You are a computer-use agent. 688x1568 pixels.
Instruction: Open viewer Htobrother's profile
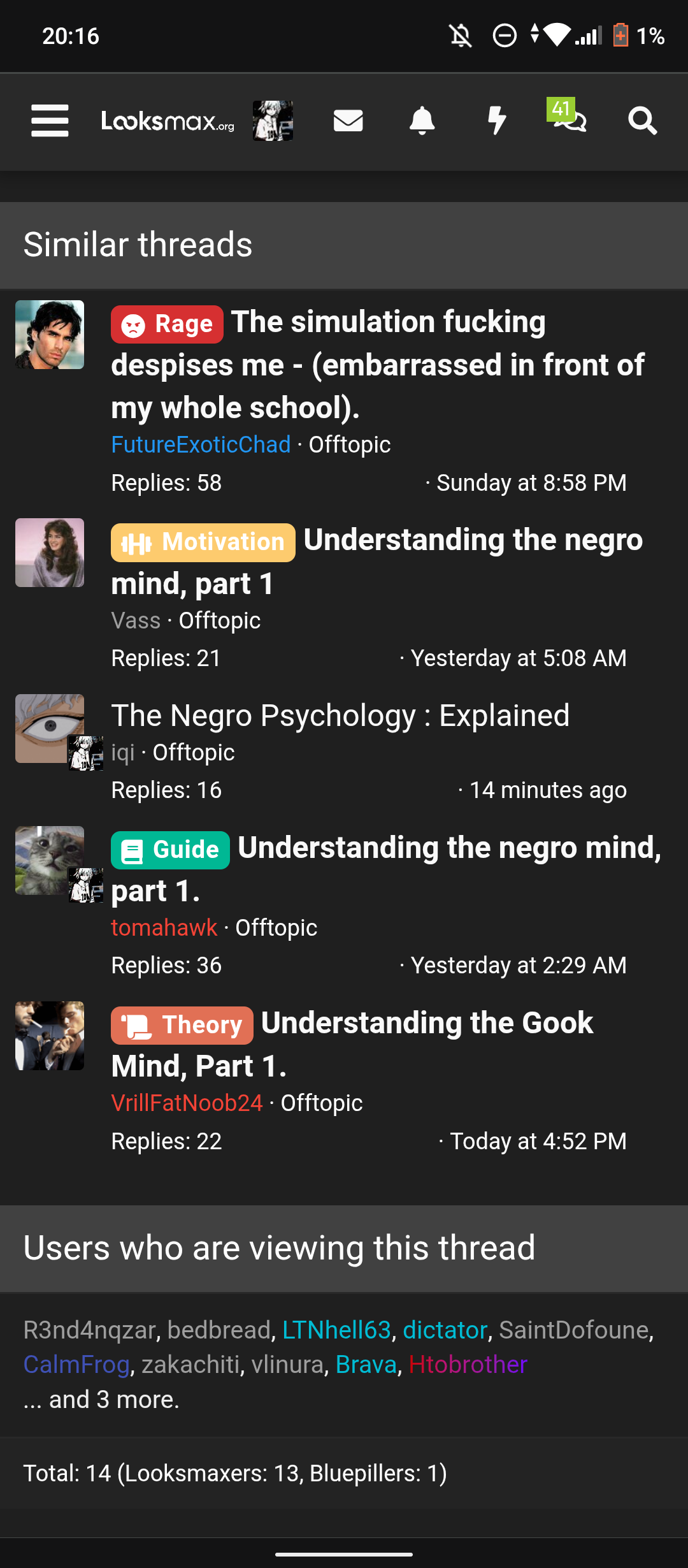coord(468,1365)
